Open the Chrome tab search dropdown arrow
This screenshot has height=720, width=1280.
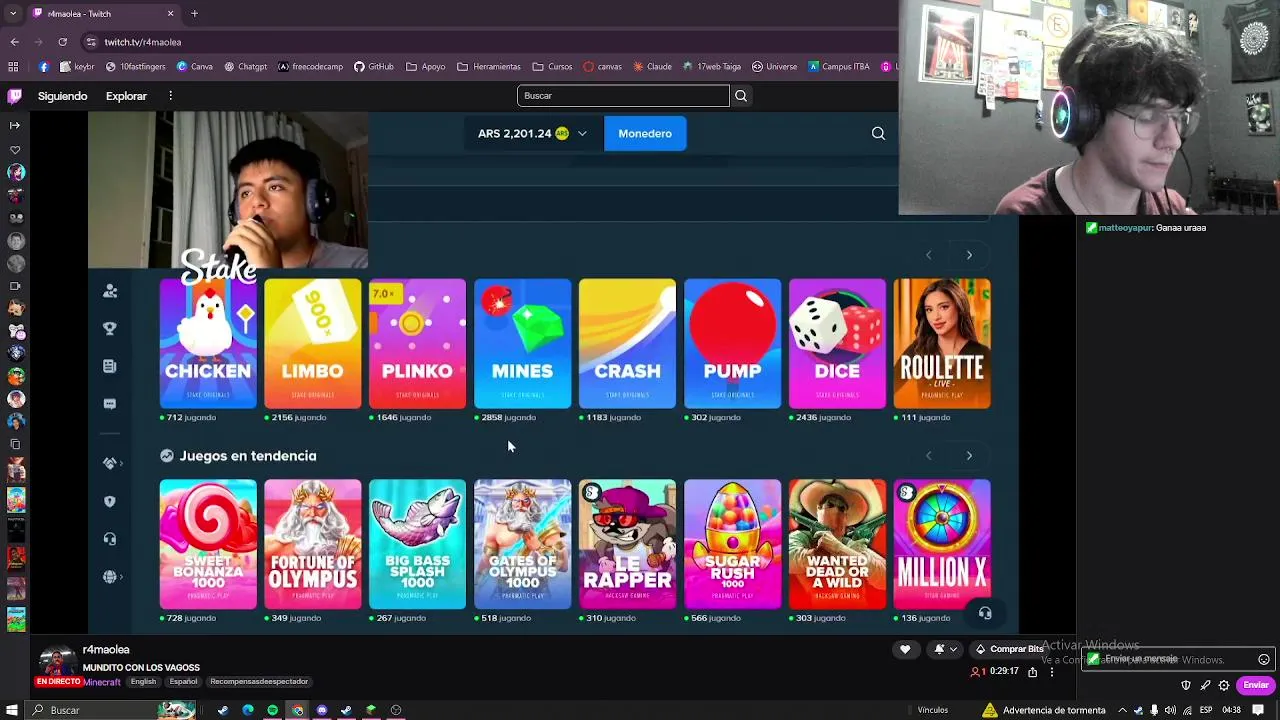tap(13, 14)
